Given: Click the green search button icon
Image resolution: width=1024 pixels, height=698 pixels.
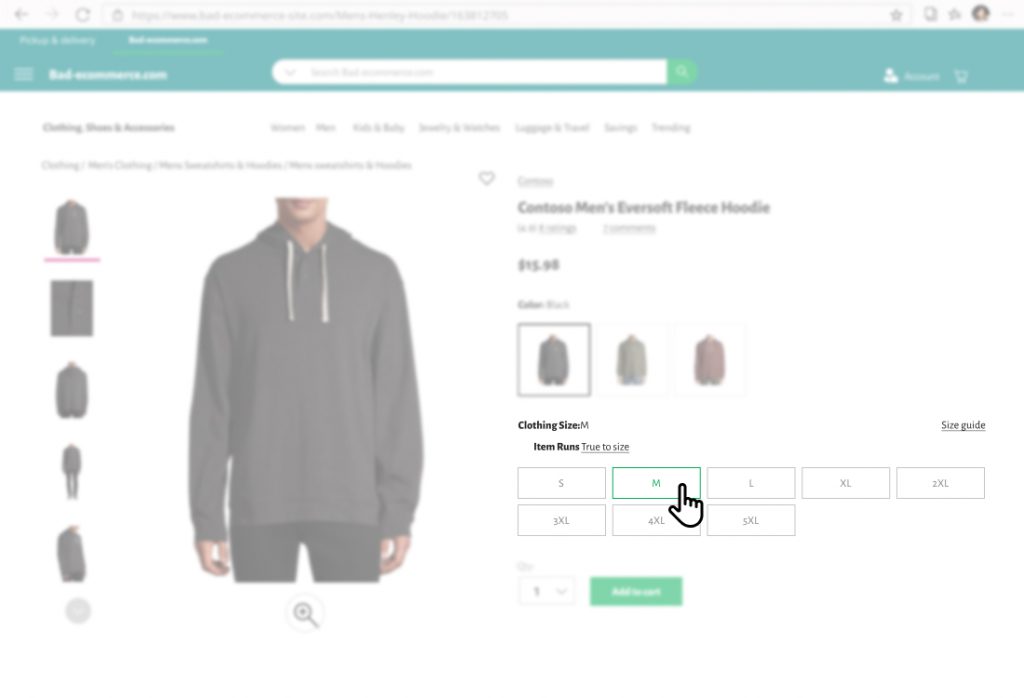Looking at the screenshot, I should pos(682,72).
